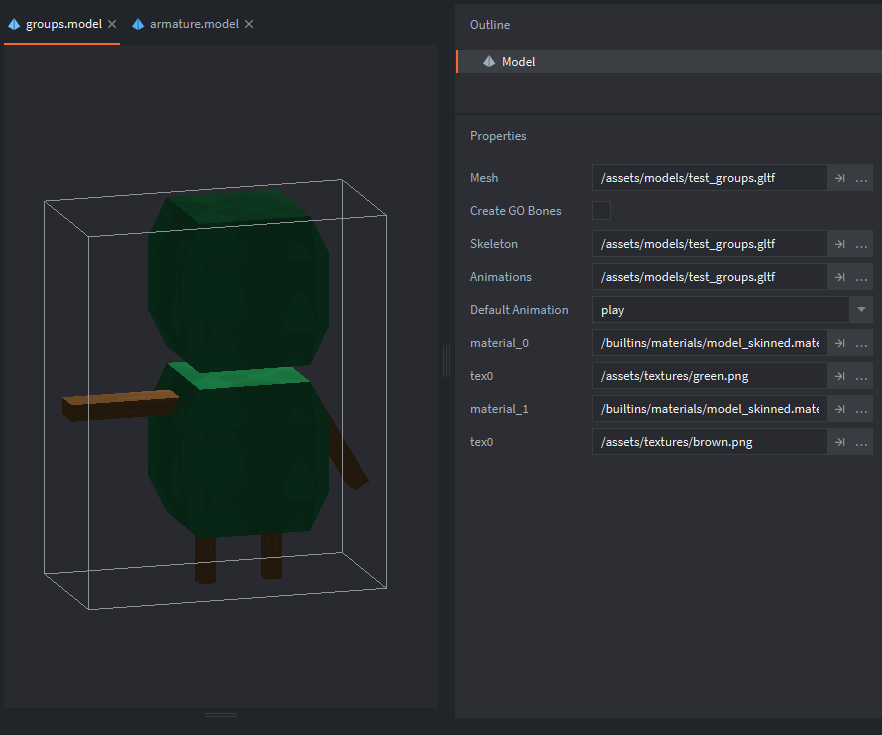The width and height of the screenshot is (882, 735).
Task: Click the ellipsis button next to material_0
Action: (862, 343)
